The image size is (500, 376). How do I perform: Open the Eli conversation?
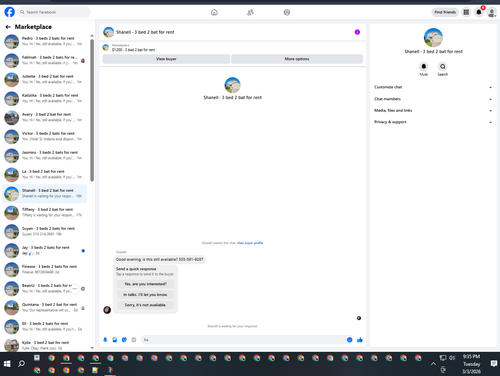45,326
